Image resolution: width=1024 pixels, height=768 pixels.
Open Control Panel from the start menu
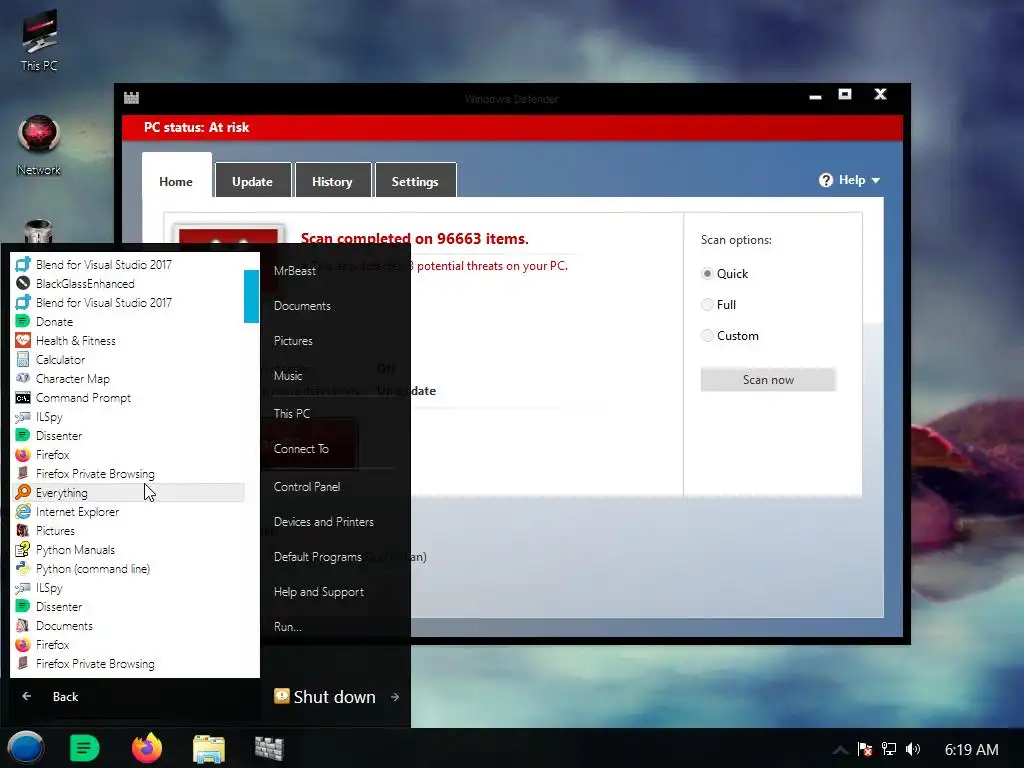(x=307, y=487)
